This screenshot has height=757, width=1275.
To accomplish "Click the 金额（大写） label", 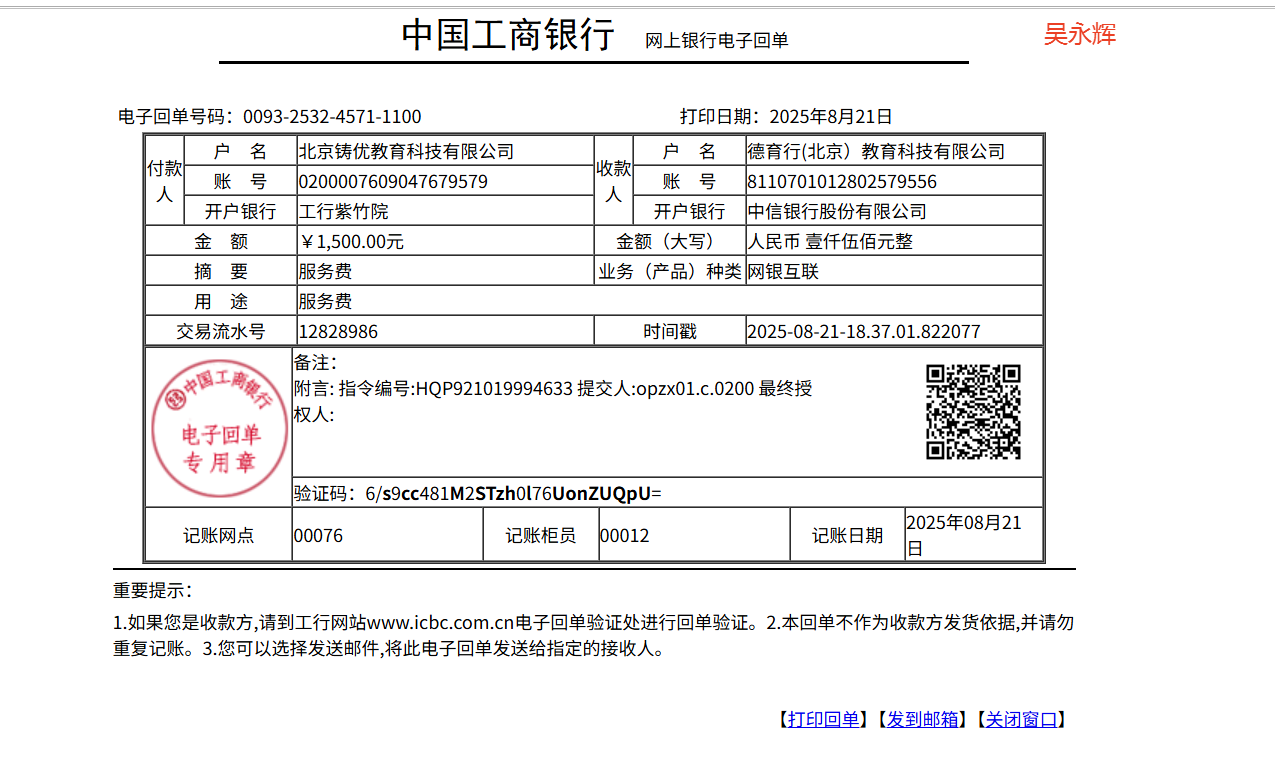I will pos(670,242).
